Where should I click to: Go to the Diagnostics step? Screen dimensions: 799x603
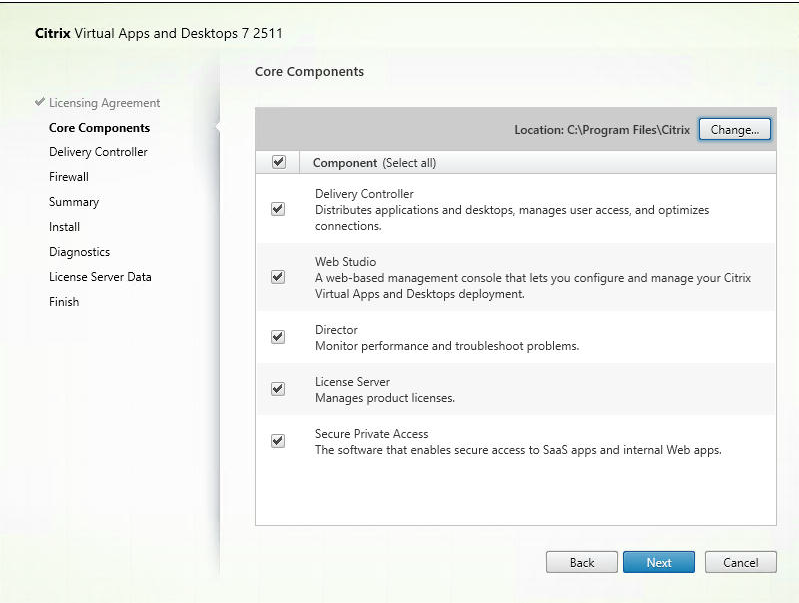(79, 252)
